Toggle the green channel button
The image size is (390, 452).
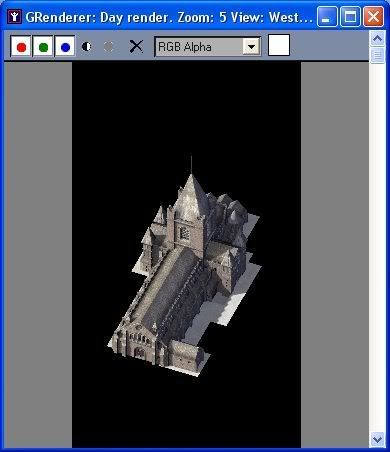click(x=43, y=46)
